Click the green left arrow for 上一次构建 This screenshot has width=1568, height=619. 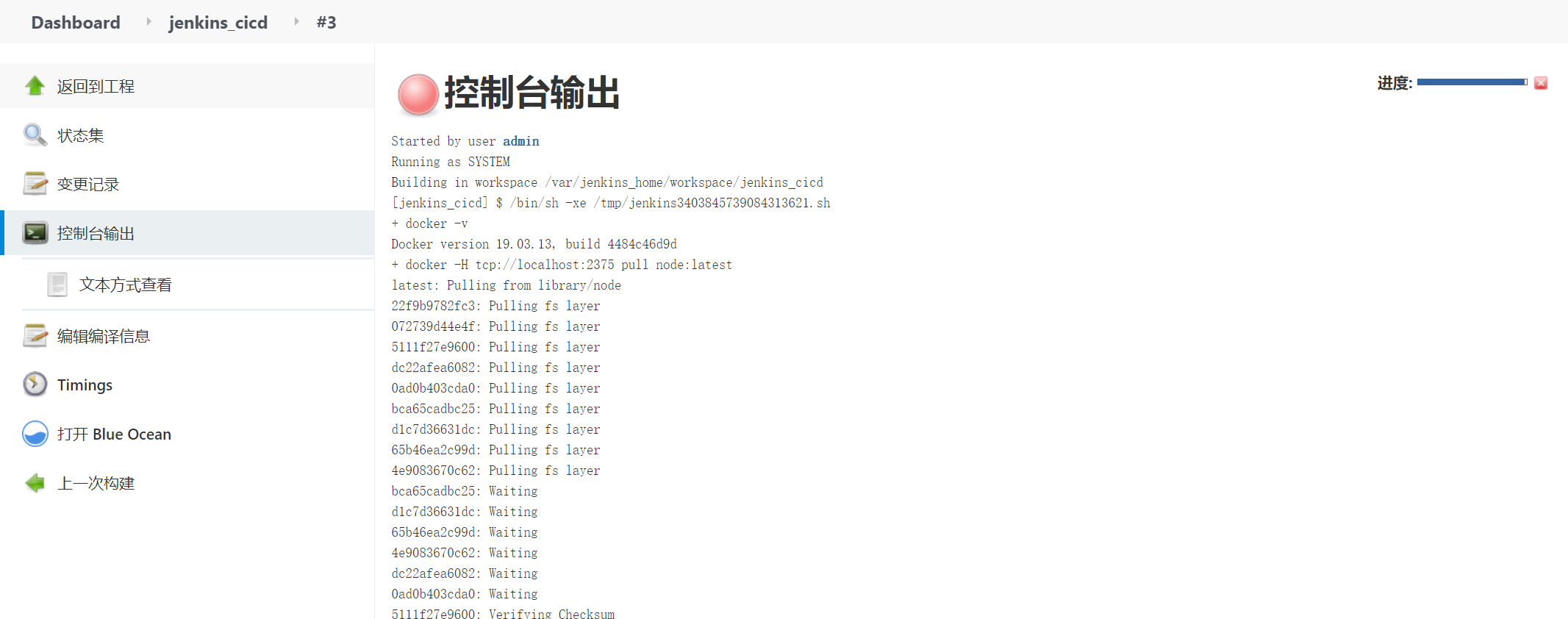click(x=35, y=483)
